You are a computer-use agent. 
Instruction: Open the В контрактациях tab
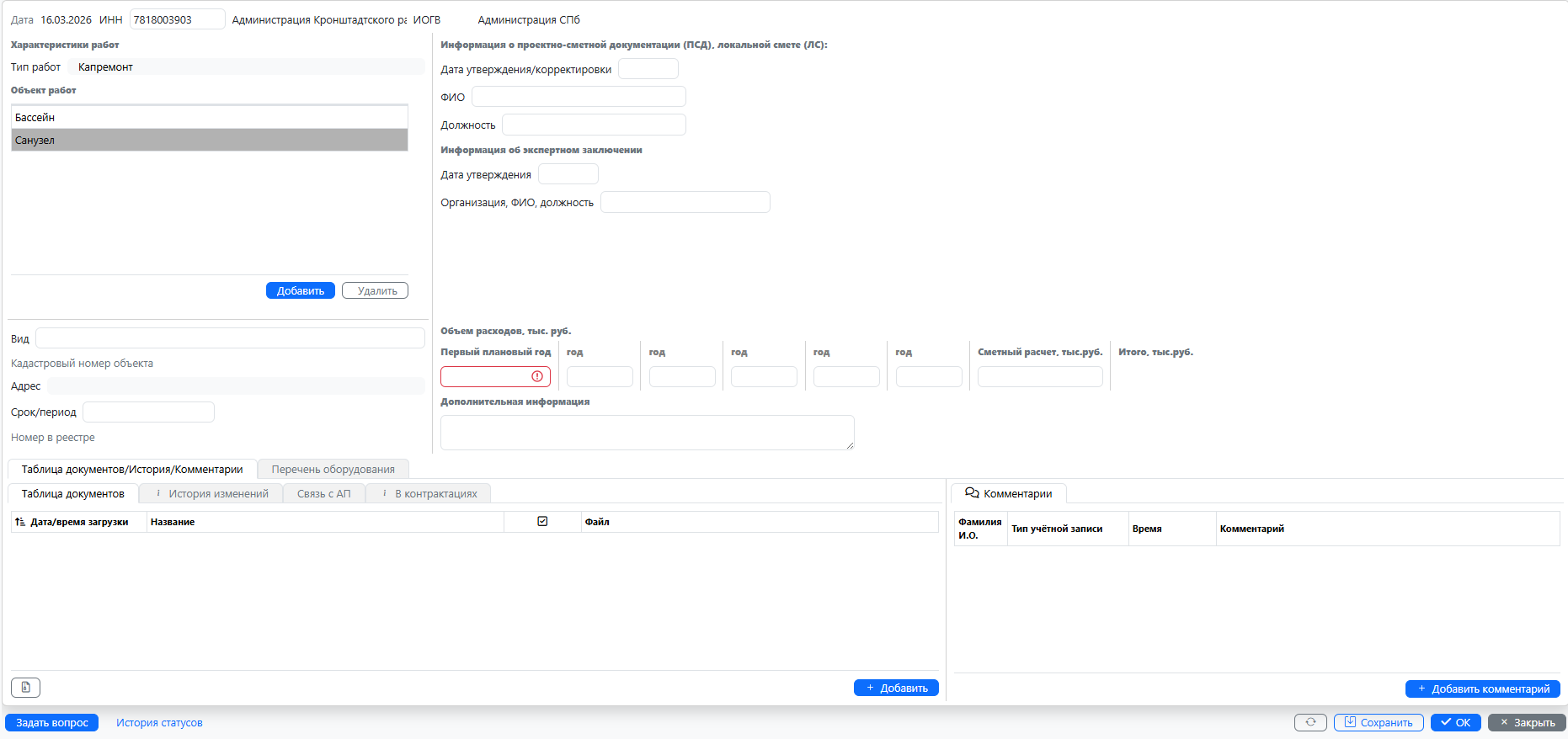coord(429,493)
